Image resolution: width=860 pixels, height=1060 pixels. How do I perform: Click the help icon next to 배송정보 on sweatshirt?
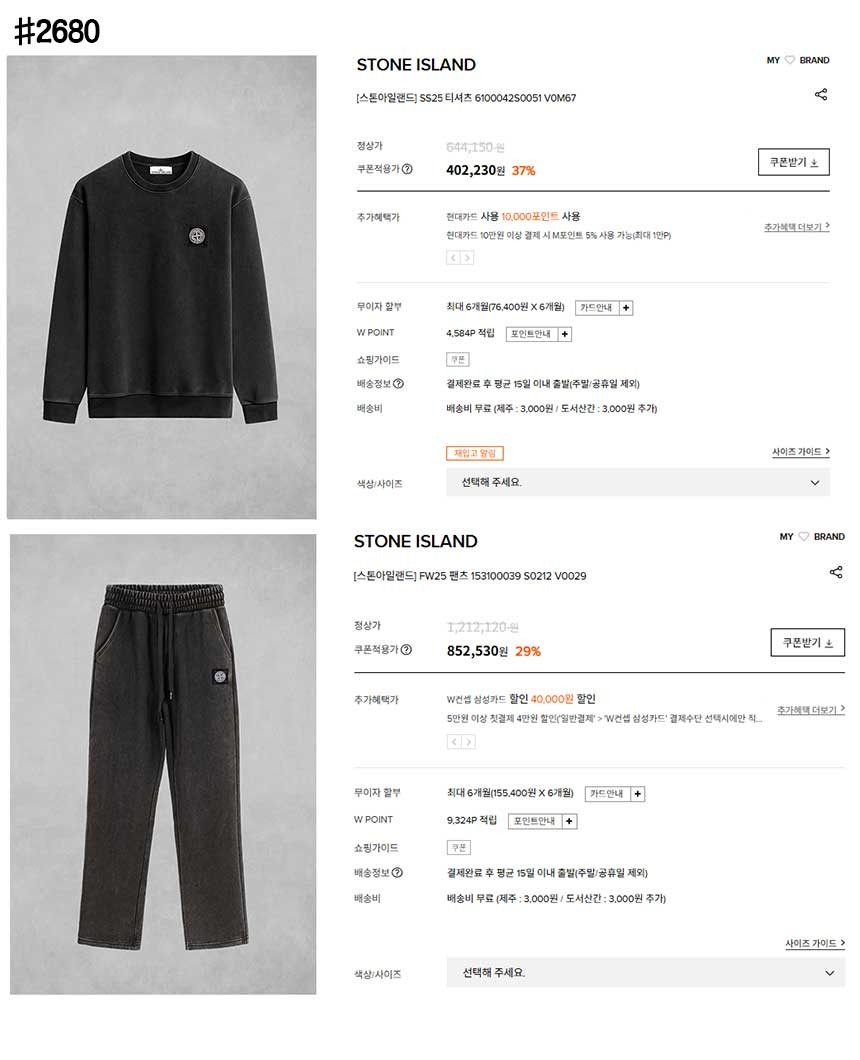pyautogui.click(x=398, y=383)
